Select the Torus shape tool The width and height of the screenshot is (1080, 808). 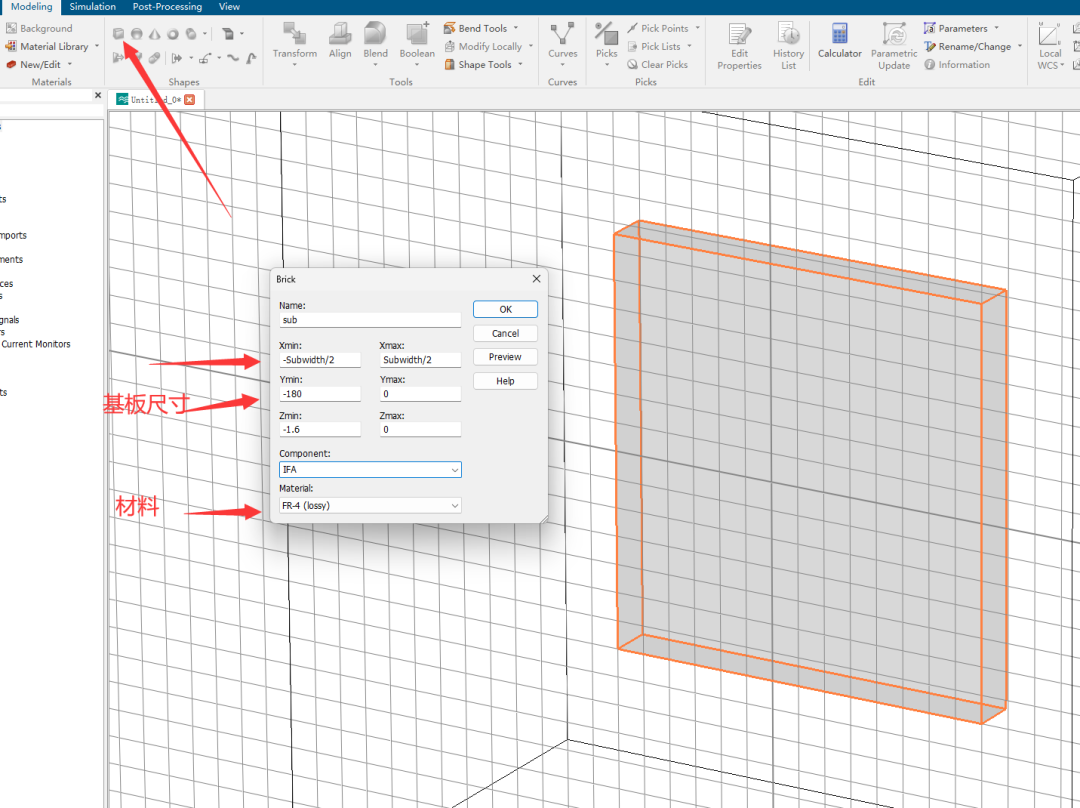tap(173, 33)
